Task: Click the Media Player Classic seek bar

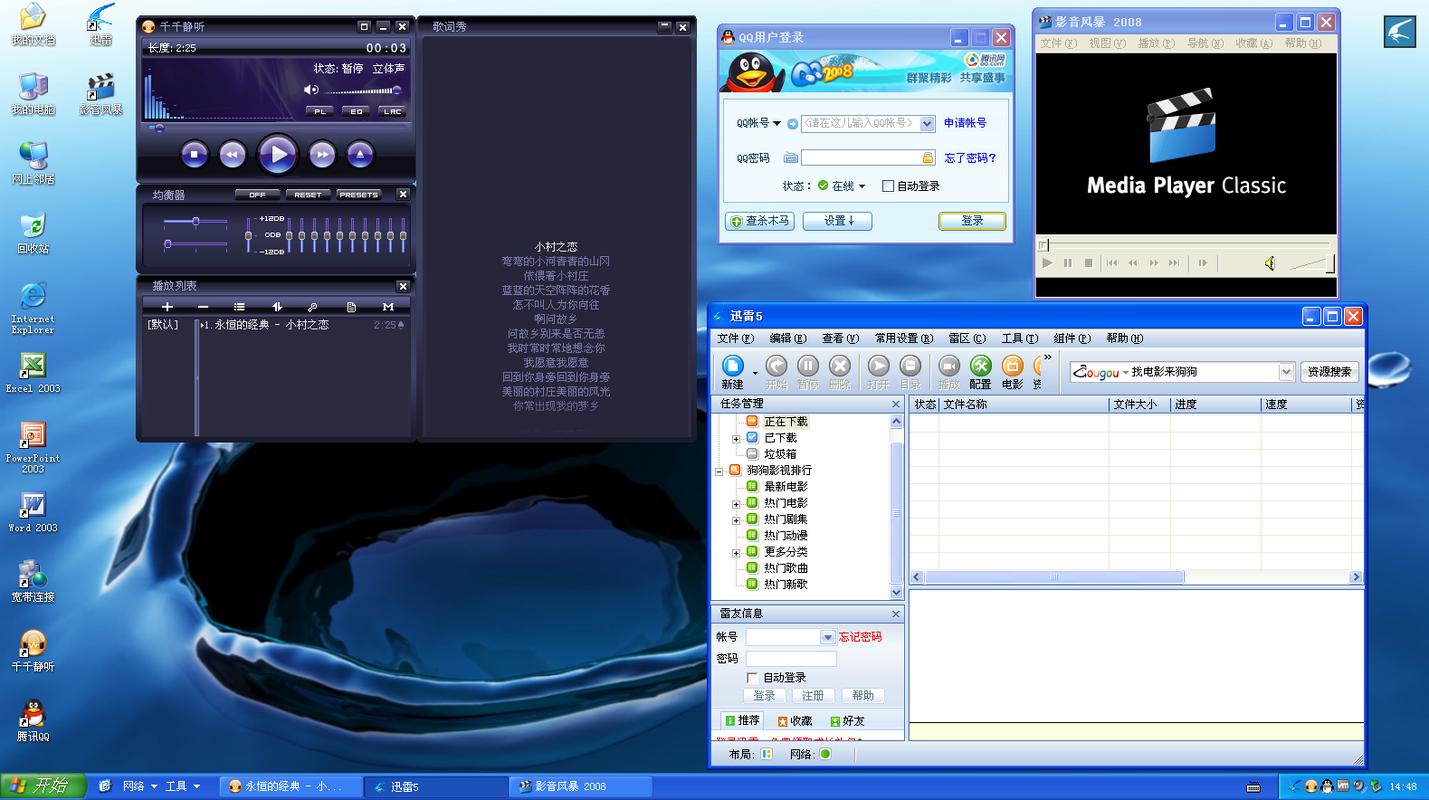Action: tap(1186, 244)
